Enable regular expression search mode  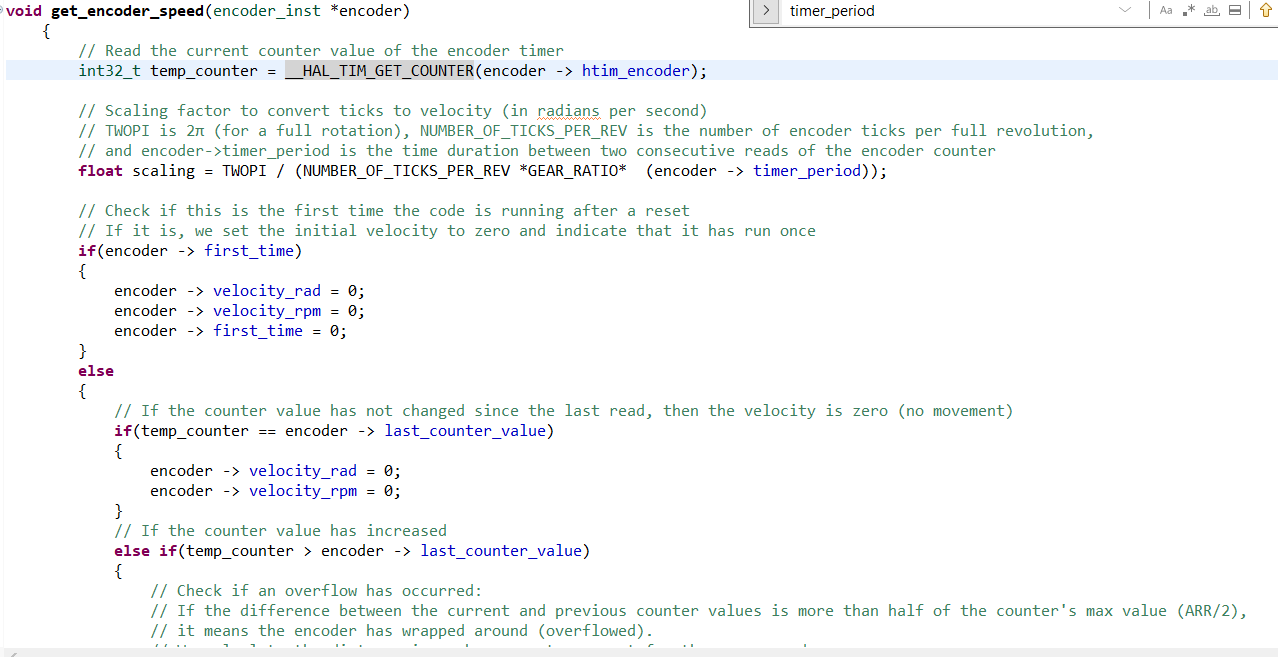[x=1189, y=10]
